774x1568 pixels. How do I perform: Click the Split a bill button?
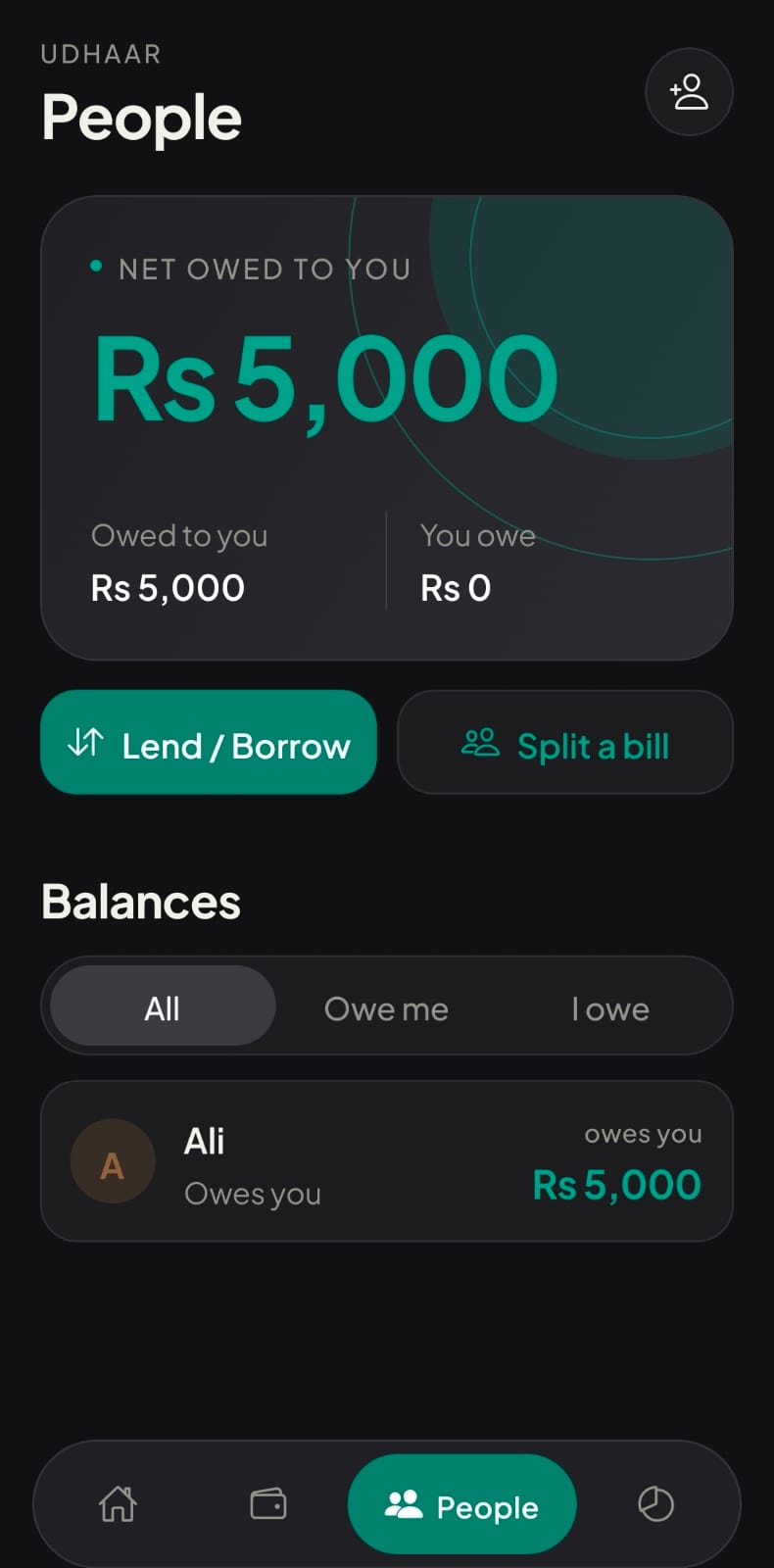565,743
